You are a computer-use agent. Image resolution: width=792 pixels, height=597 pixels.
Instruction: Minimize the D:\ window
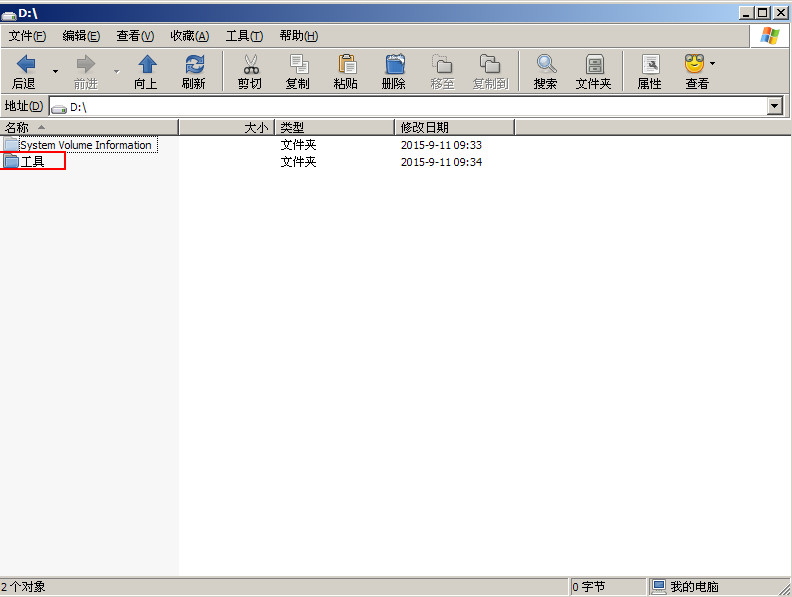(747, 13)
